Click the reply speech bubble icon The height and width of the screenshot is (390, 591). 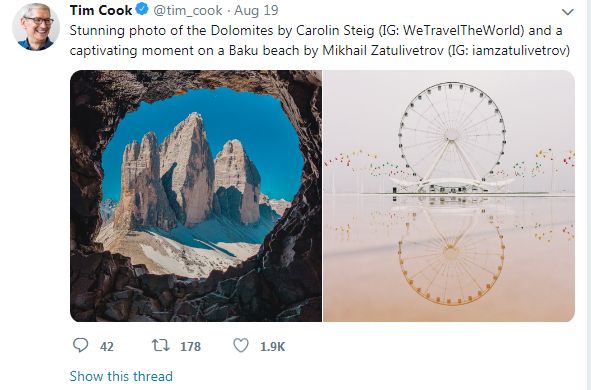point(80,345)
